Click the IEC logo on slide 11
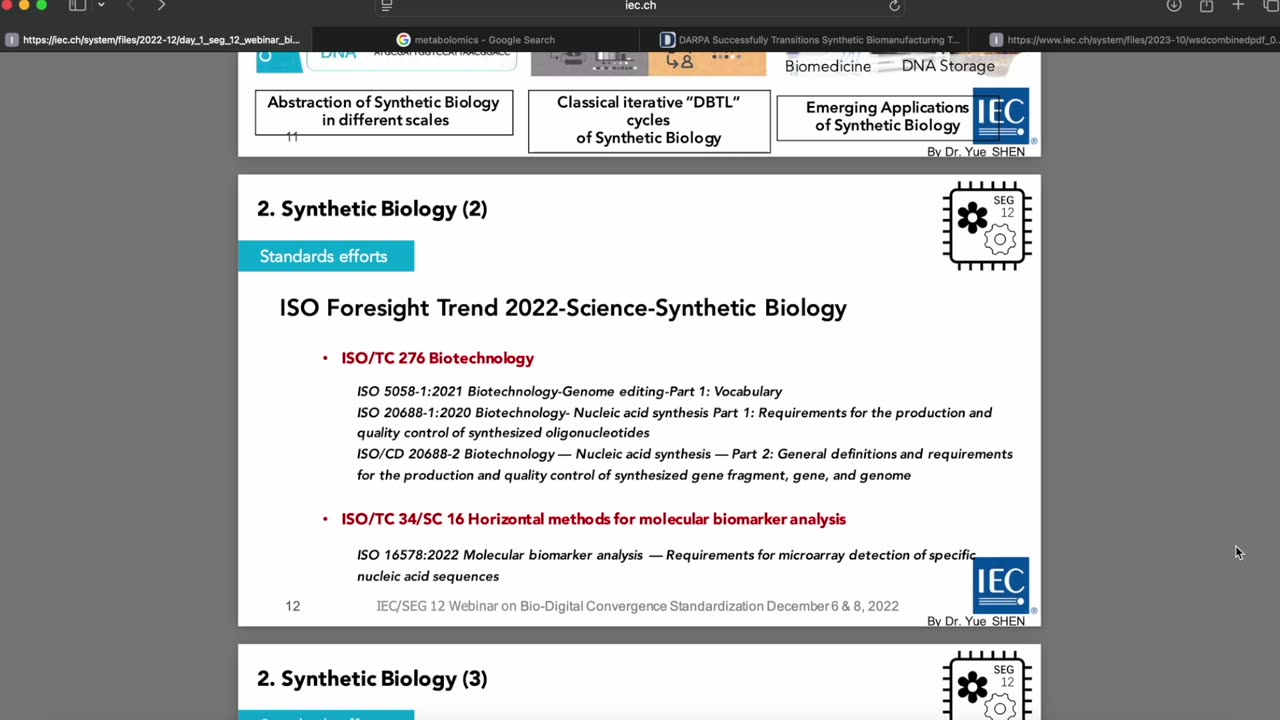1280x720 pixels. point(1001,116)
